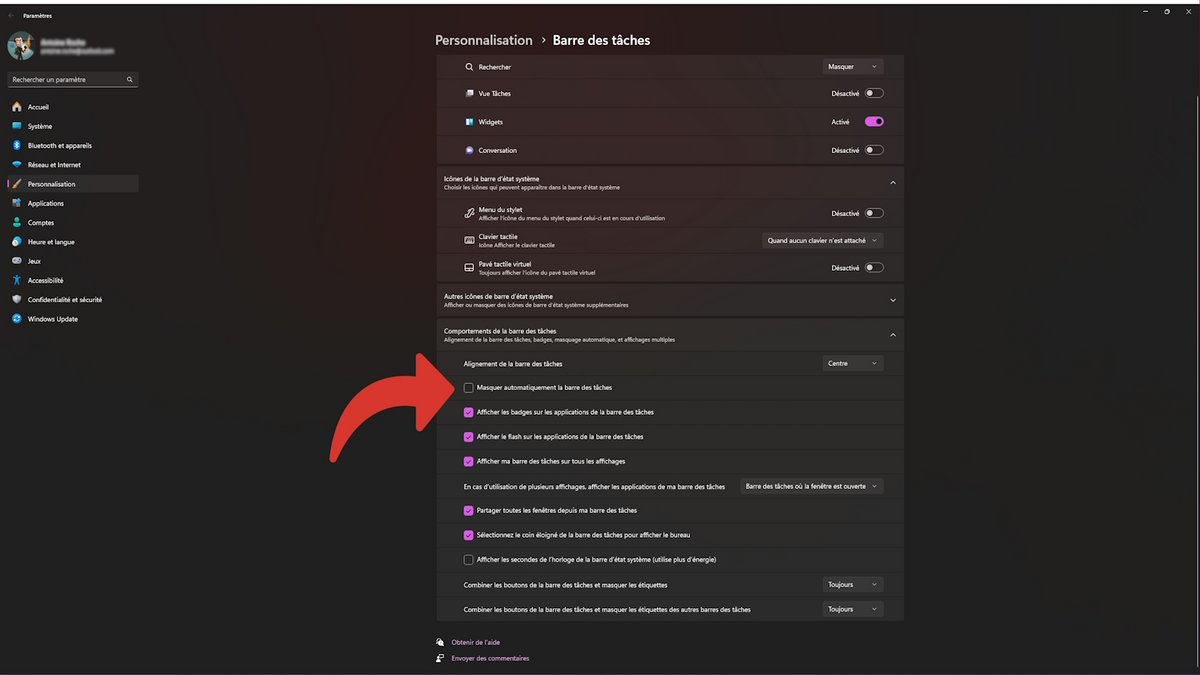Open the autres barres des tâches Toujours dropdown
Viewport: 1200px width, 675px height.
tap(853, 609)
